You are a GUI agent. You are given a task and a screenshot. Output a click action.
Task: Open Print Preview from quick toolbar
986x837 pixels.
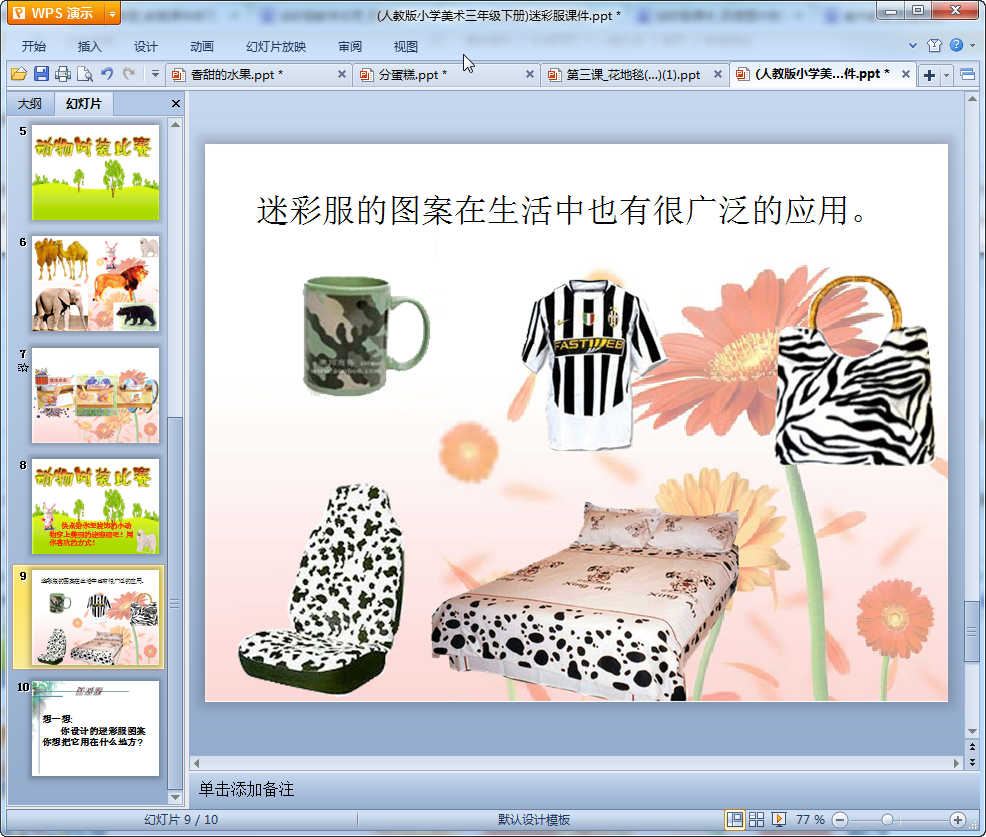pyautogui.click(x=85, y=74)
